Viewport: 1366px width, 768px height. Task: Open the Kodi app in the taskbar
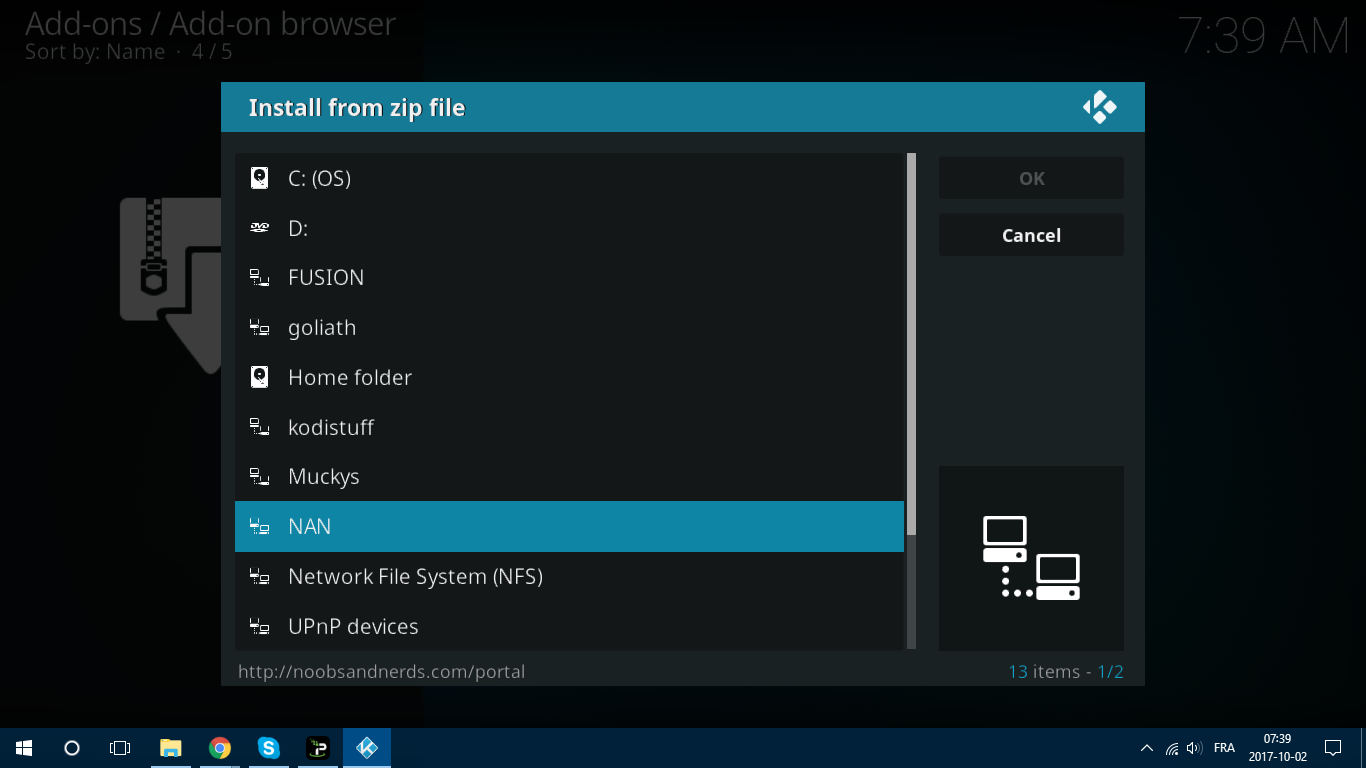click(x=367, y=748)
